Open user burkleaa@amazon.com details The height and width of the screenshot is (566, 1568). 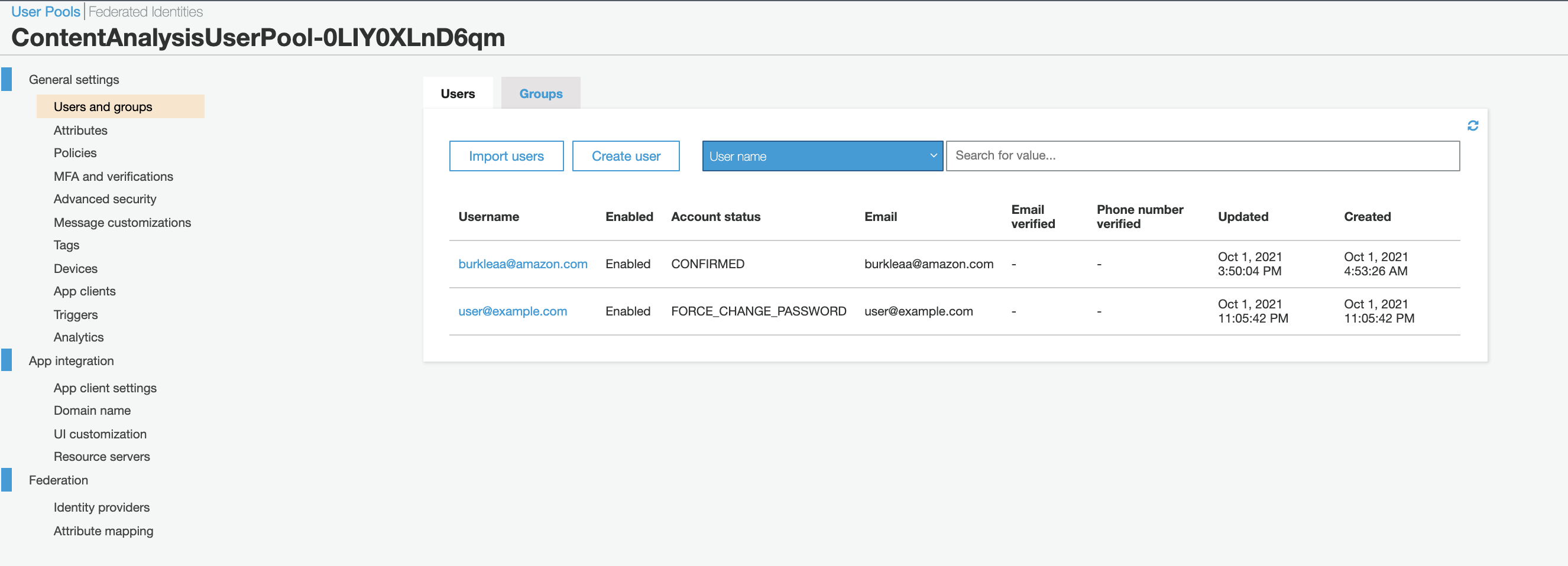pyautogui.click(x=522, y=264)
